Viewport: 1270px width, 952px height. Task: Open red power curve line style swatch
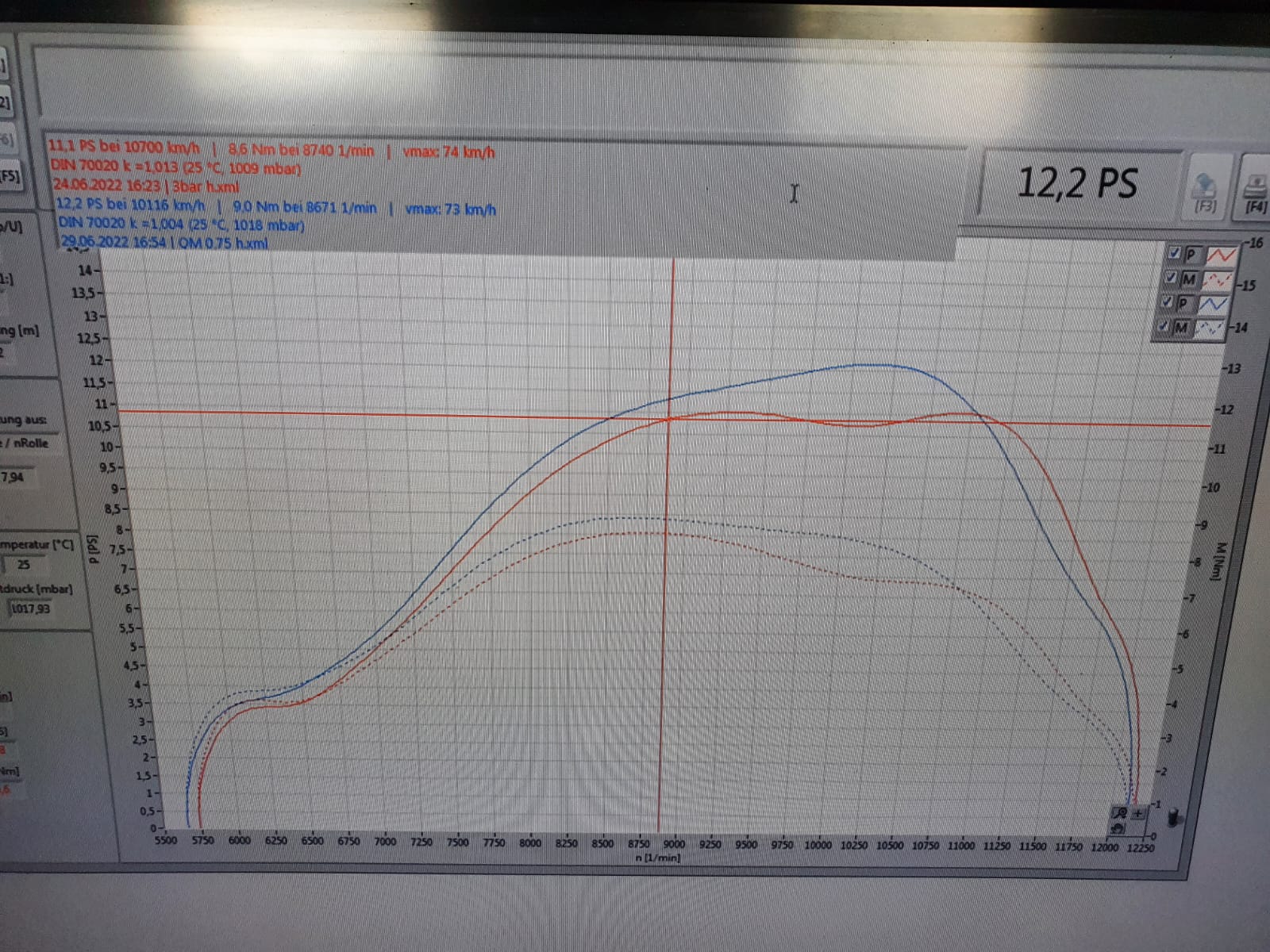1221,255
